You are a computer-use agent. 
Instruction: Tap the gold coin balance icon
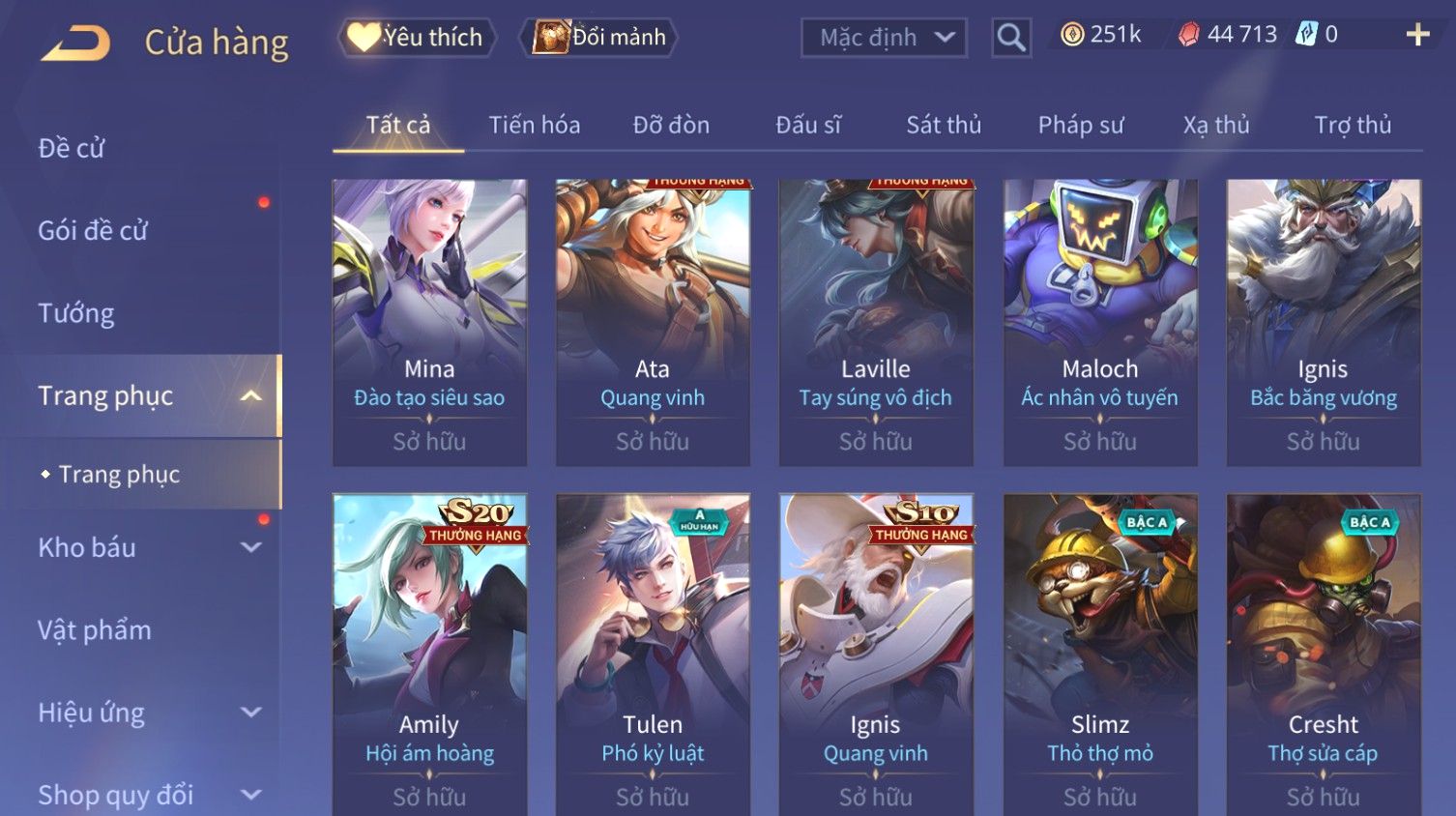coord(1072,35)
